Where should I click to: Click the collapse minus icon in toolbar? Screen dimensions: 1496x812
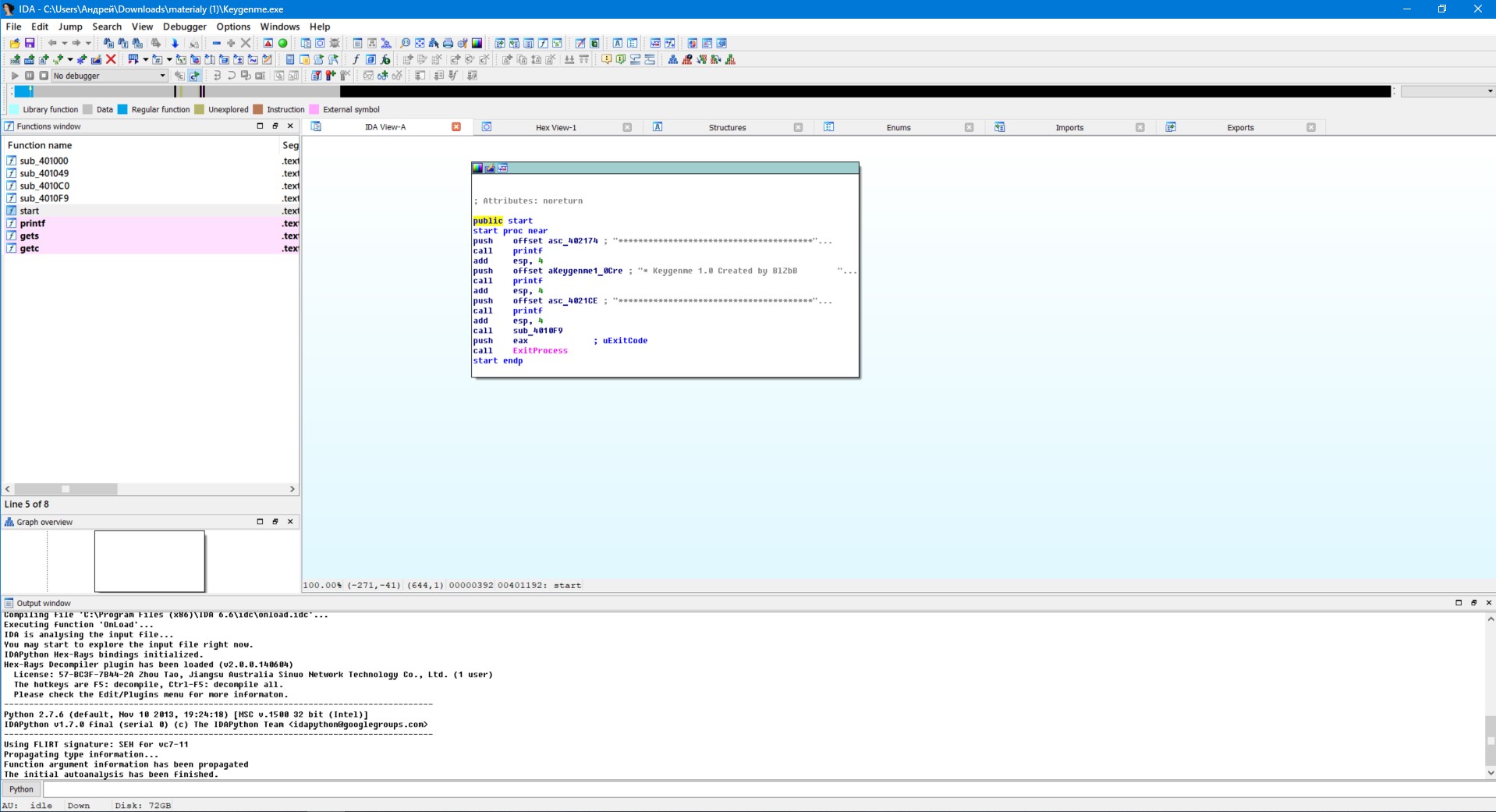(x=217, y=43)
